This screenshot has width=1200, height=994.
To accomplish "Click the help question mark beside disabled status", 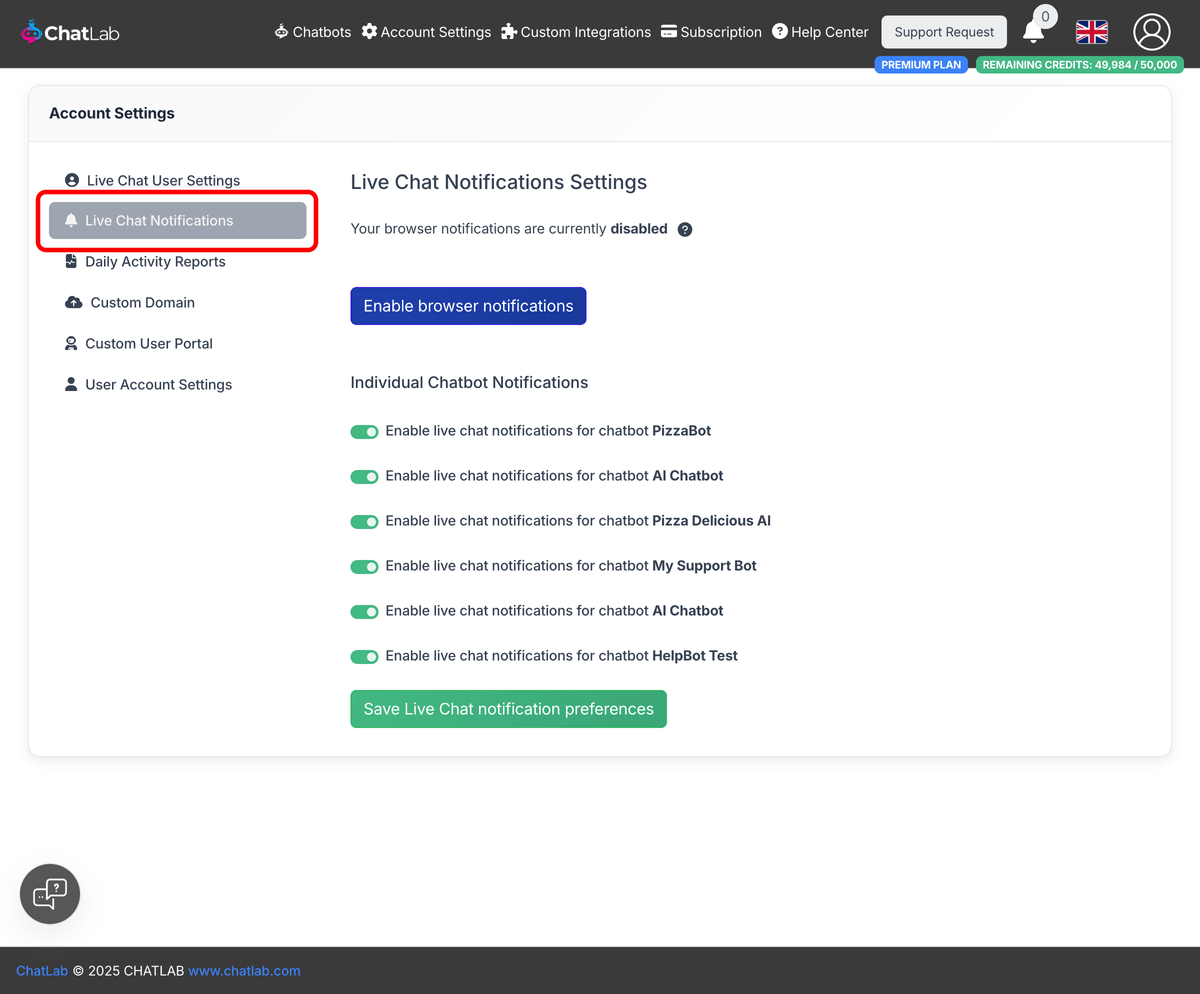I will 684,229.
